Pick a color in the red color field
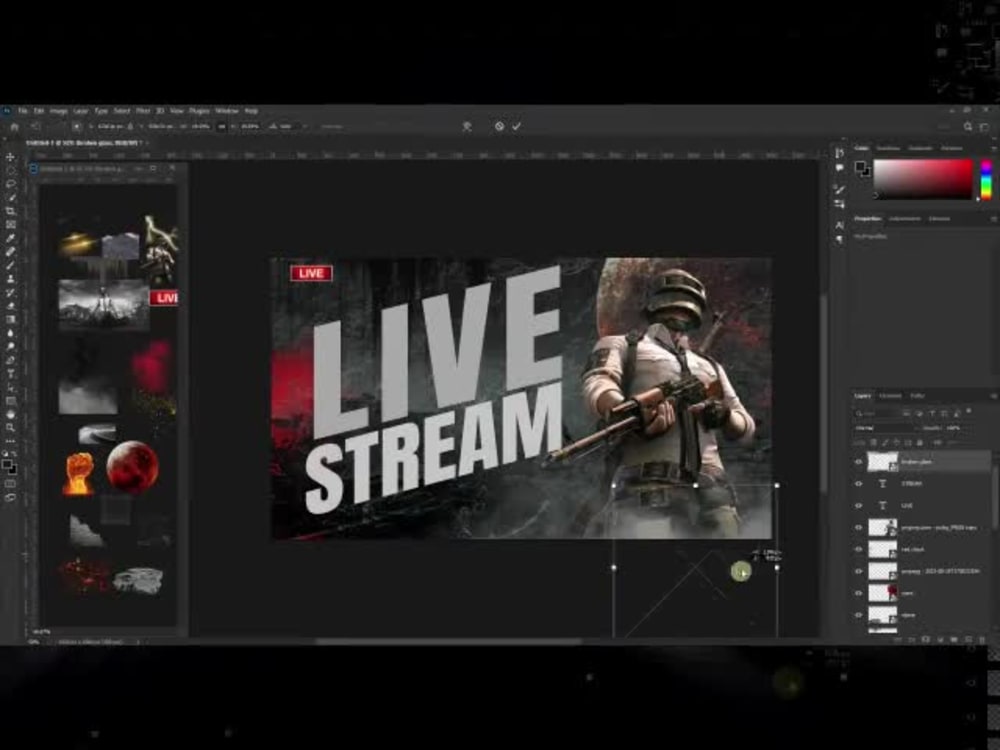Image resolution: width=1000 pixels, height=750 pixels. [923, 179]
